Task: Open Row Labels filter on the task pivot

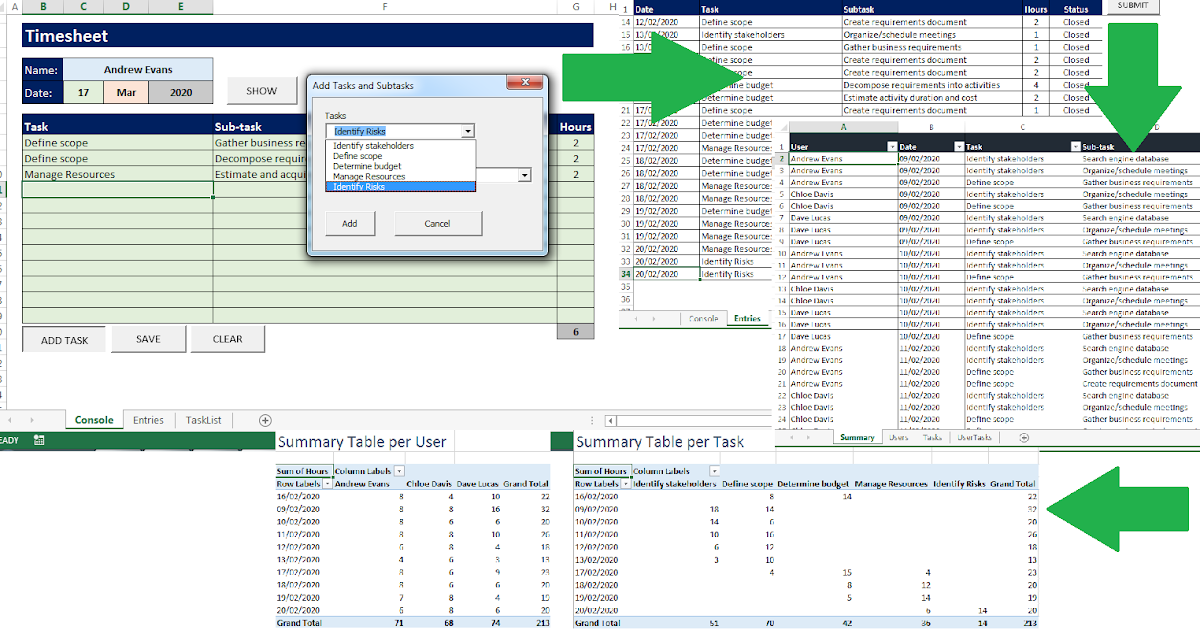Action: point(626,484)
